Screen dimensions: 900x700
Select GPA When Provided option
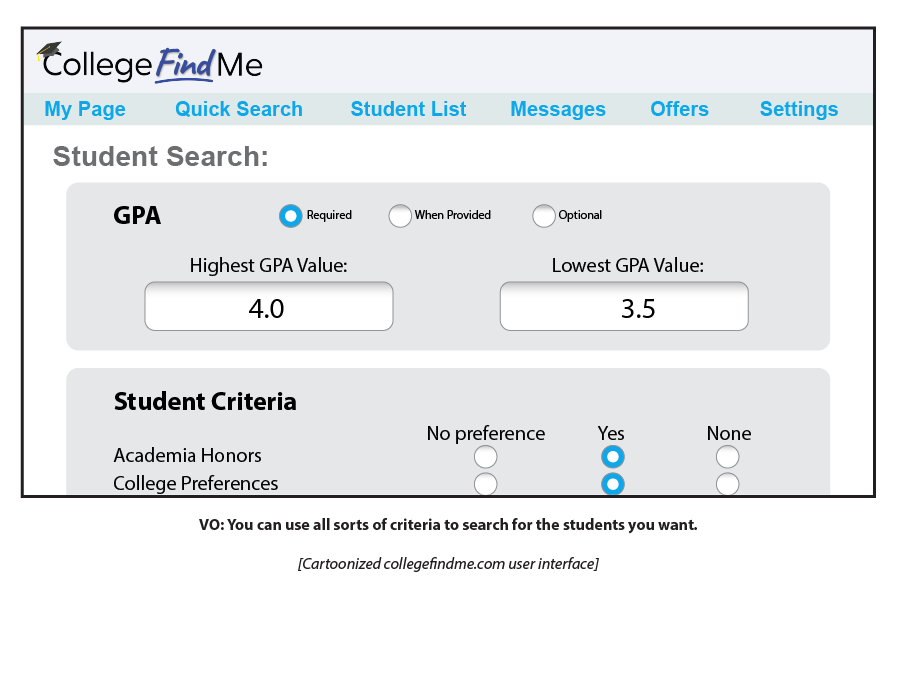pyautogui.click(x=400, y=215)
